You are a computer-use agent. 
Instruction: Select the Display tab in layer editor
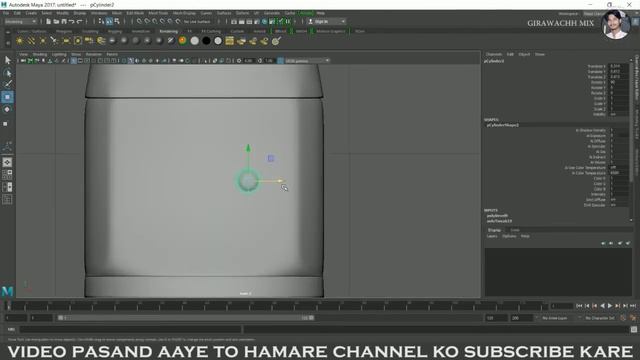494,230
